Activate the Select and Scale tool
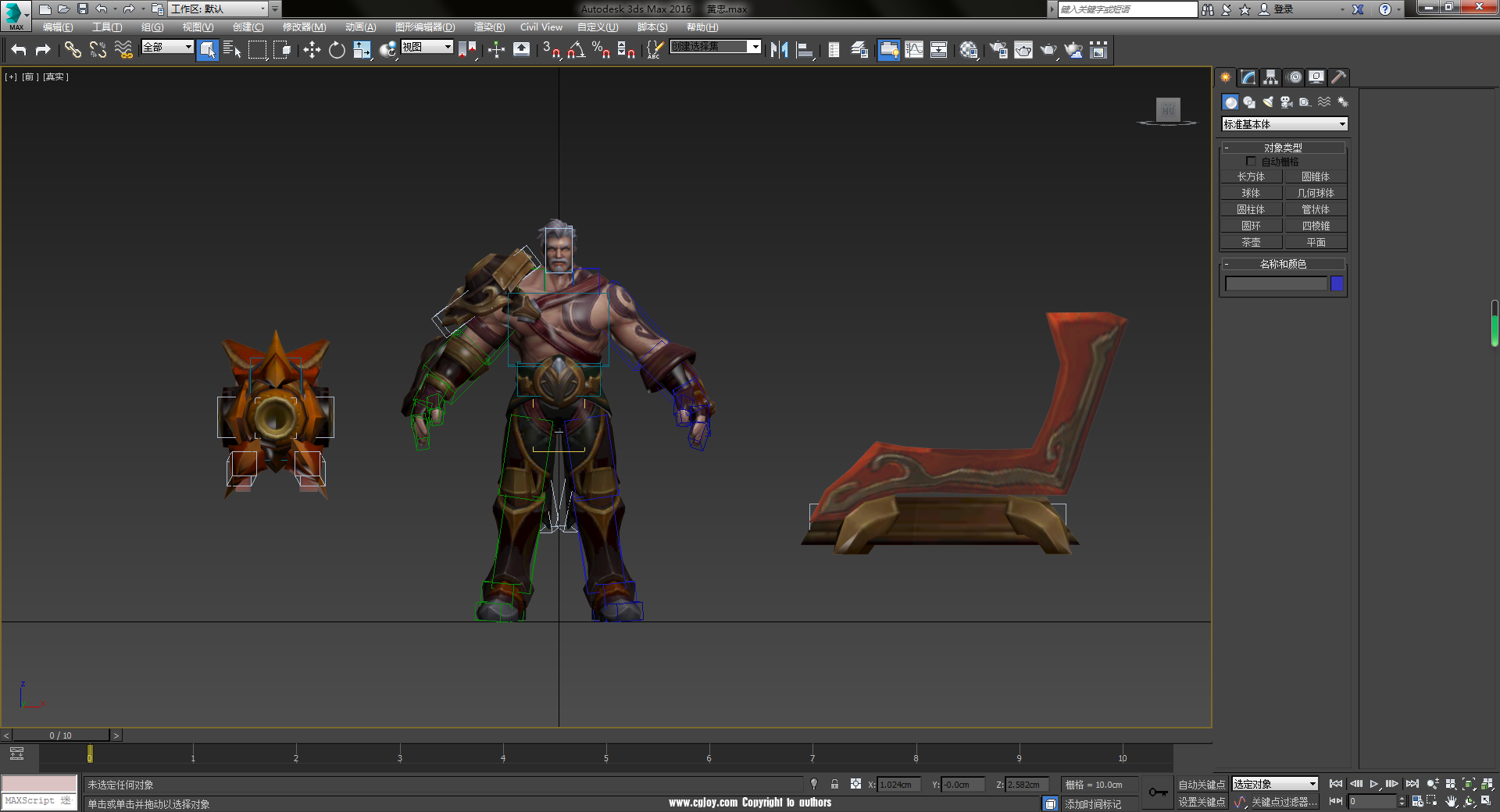This screenshot has height=812, width=1500. tap(362, 50)
